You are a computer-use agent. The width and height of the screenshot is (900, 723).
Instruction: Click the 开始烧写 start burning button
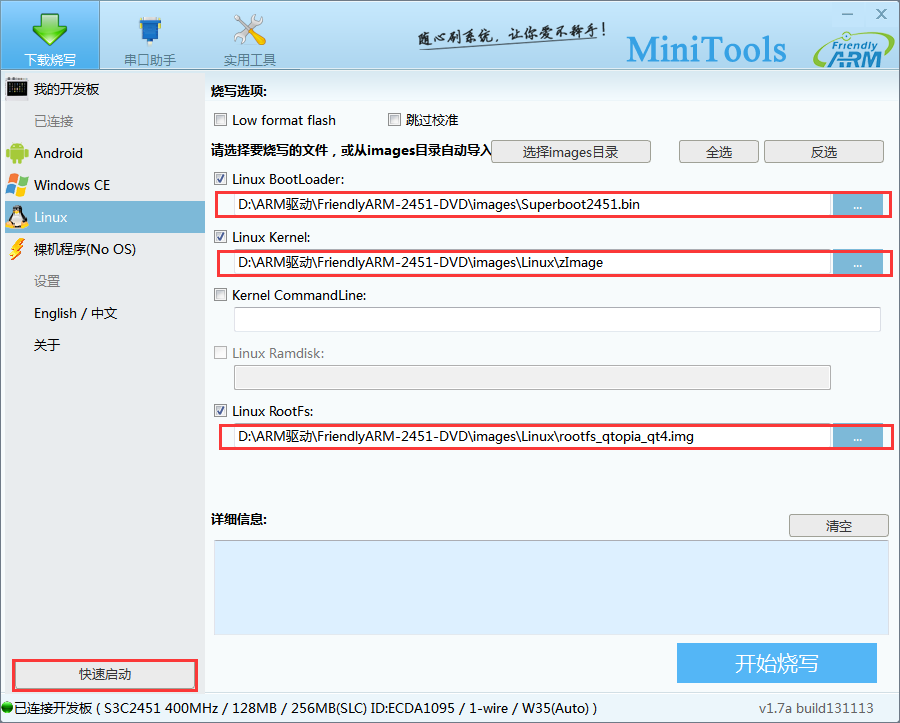777,663
